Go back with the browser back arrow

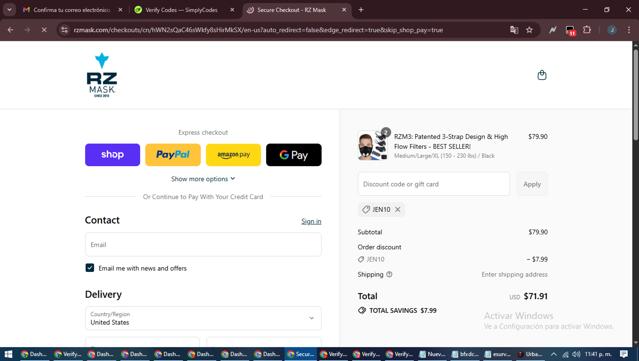point(11,30)
